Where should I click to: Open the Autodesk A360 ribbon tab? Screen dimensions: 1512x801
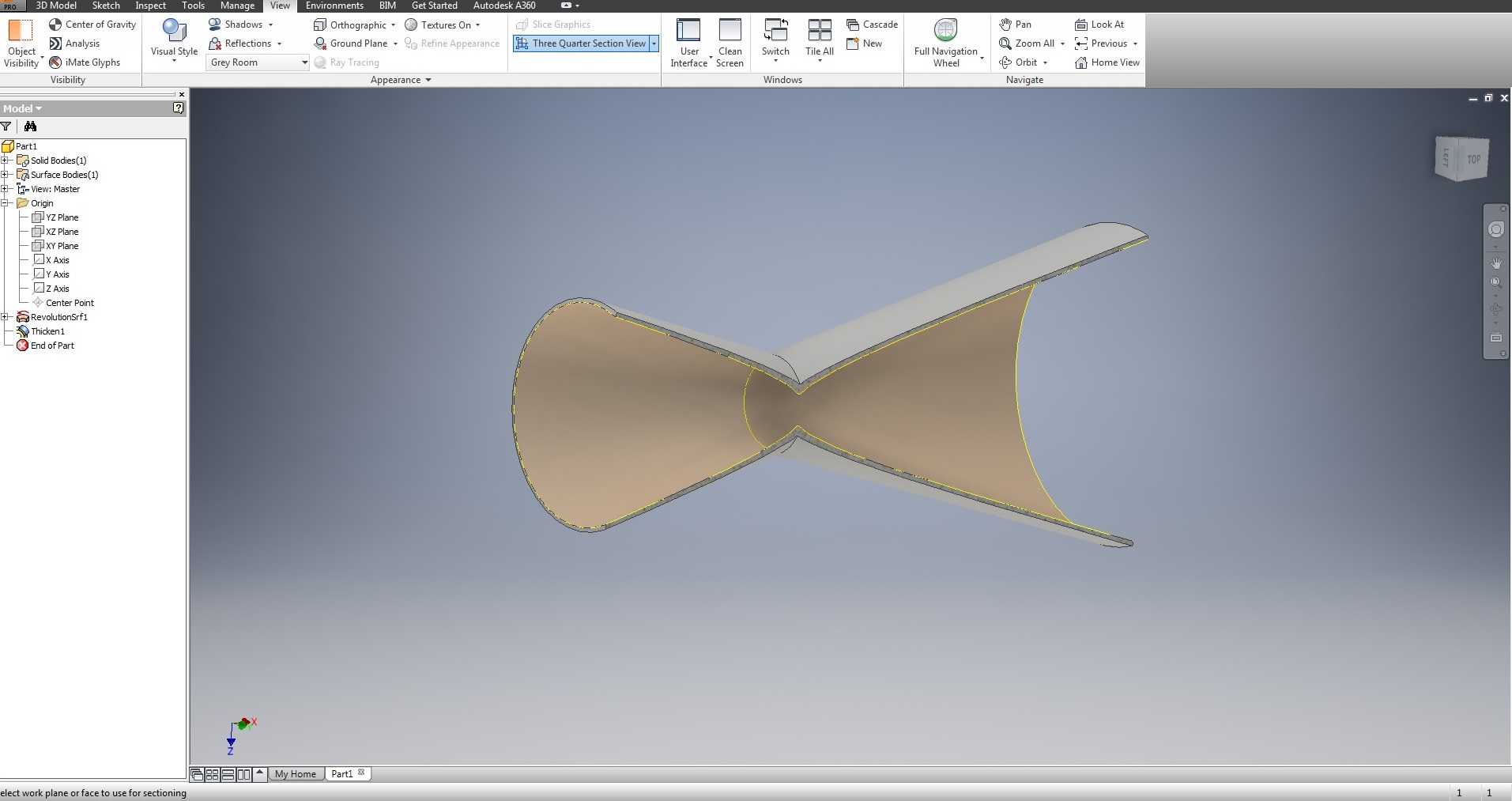pyautogui.click(x=504, y=6)
